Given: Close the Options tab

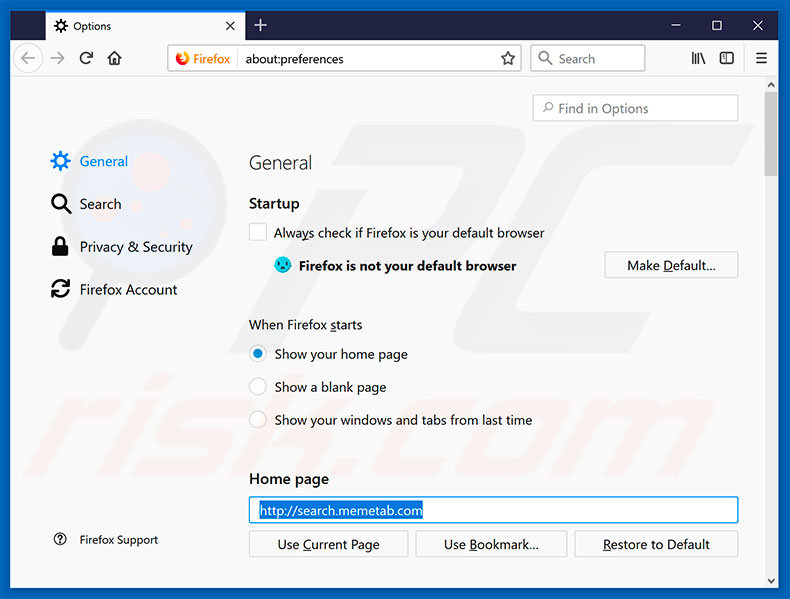Looking at the screenshot, I should point(230,26).
